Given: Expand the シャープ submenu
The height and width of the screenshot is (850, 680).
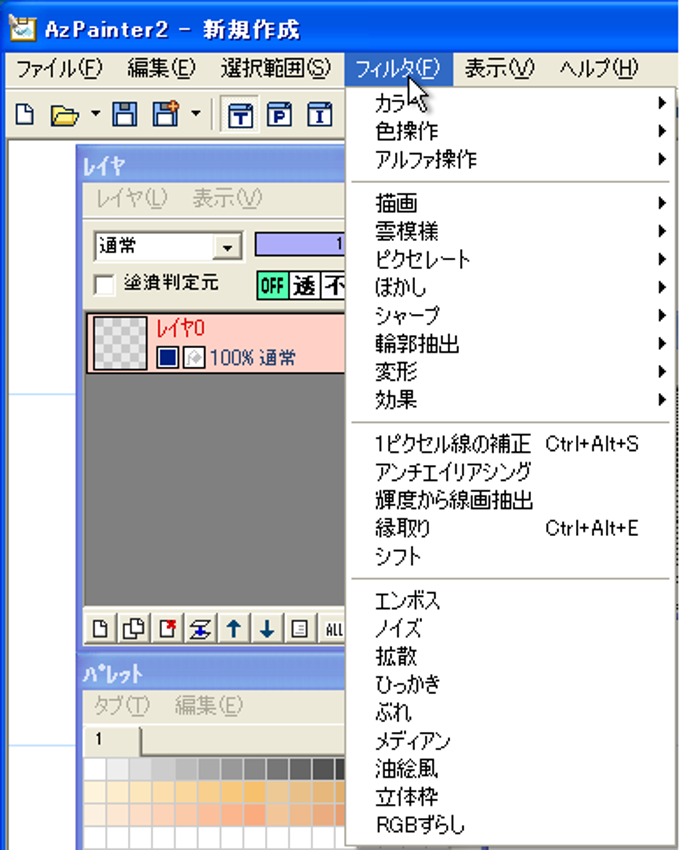Looking at the screenshot, I should [x=510, y=315].
